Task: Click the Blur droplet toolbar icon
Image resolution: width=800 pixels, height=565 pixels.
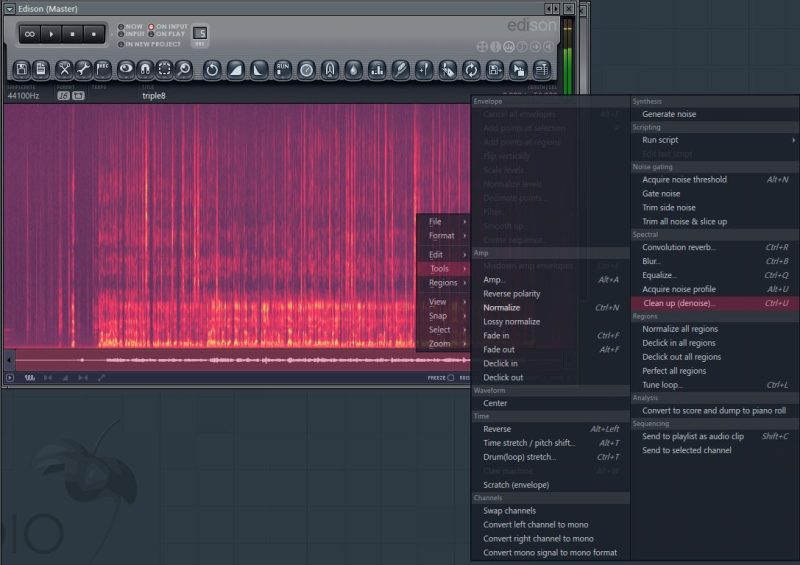Action: tap(353, 69)
